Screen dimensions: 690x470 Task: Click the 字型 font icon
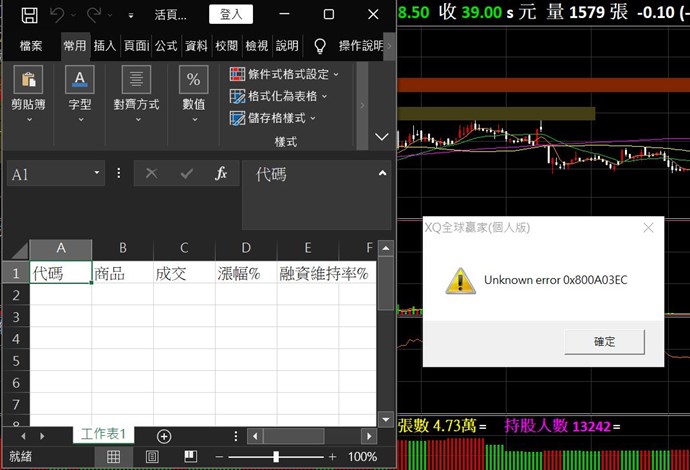80,79
